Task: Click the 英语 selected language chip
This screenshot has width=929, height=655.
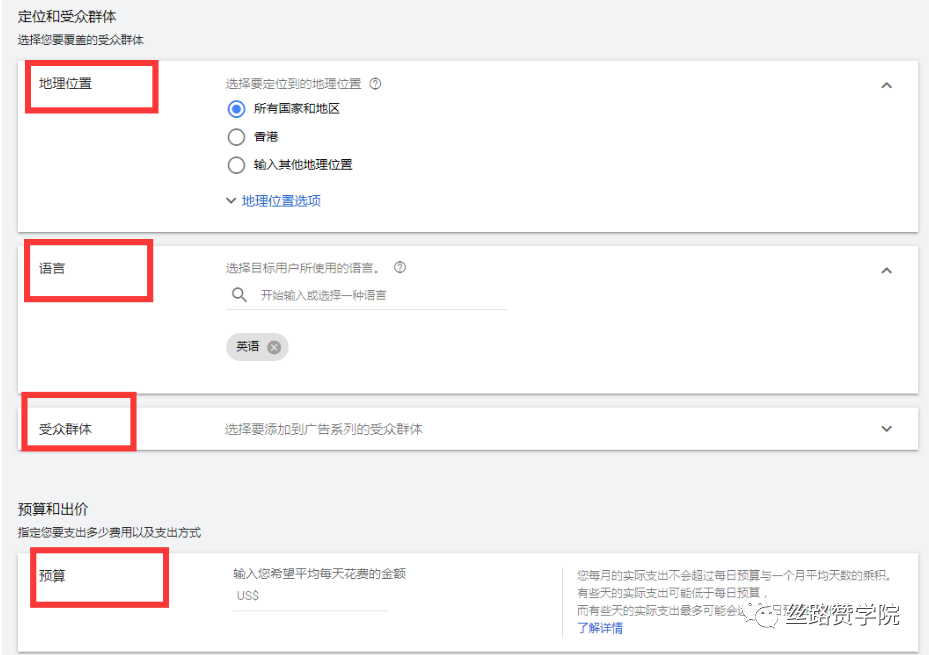Action: point(250,346)
